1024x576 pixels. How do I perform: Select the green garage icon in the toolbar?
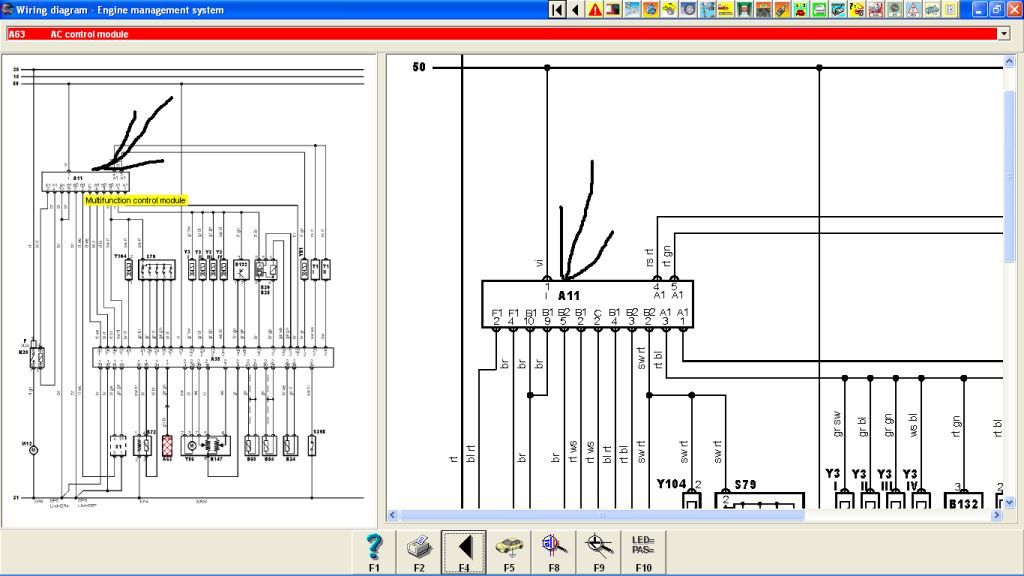[x=744, y=9]
